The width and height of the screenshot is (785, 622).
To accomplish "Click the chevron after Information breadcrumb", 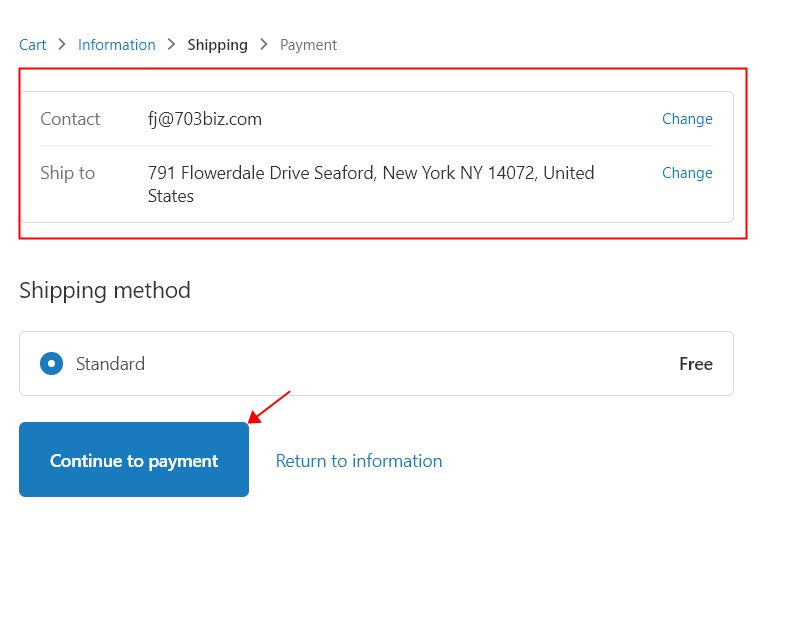I will pyautogui.click(x=171, y=45).
